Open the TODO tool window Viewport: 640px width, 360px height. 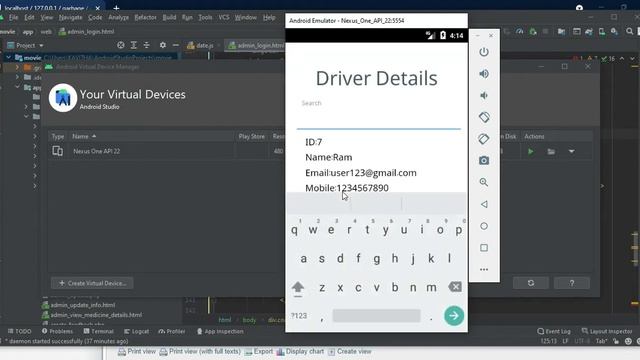[x=20, y=331]
